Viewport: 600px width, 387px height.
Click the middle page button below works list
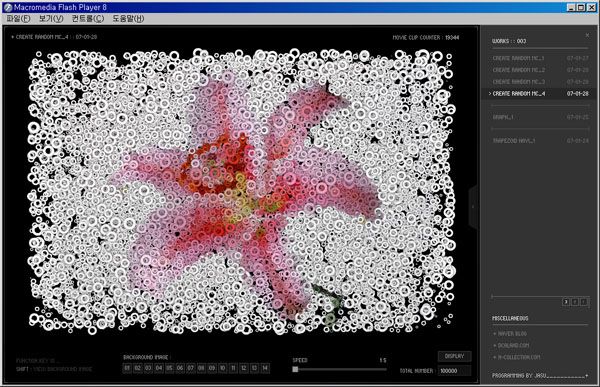(x=575, y=302)
